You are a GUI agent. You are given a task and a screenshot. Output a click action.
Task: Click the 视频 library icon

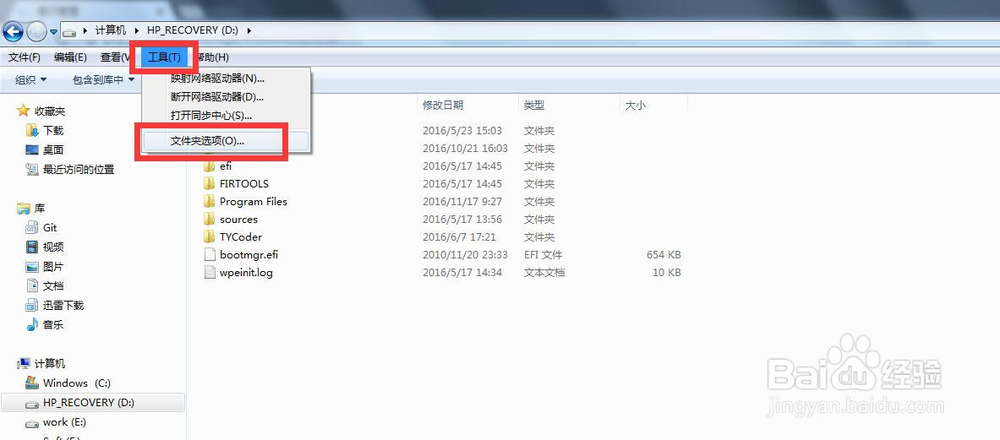pos(33,247)
